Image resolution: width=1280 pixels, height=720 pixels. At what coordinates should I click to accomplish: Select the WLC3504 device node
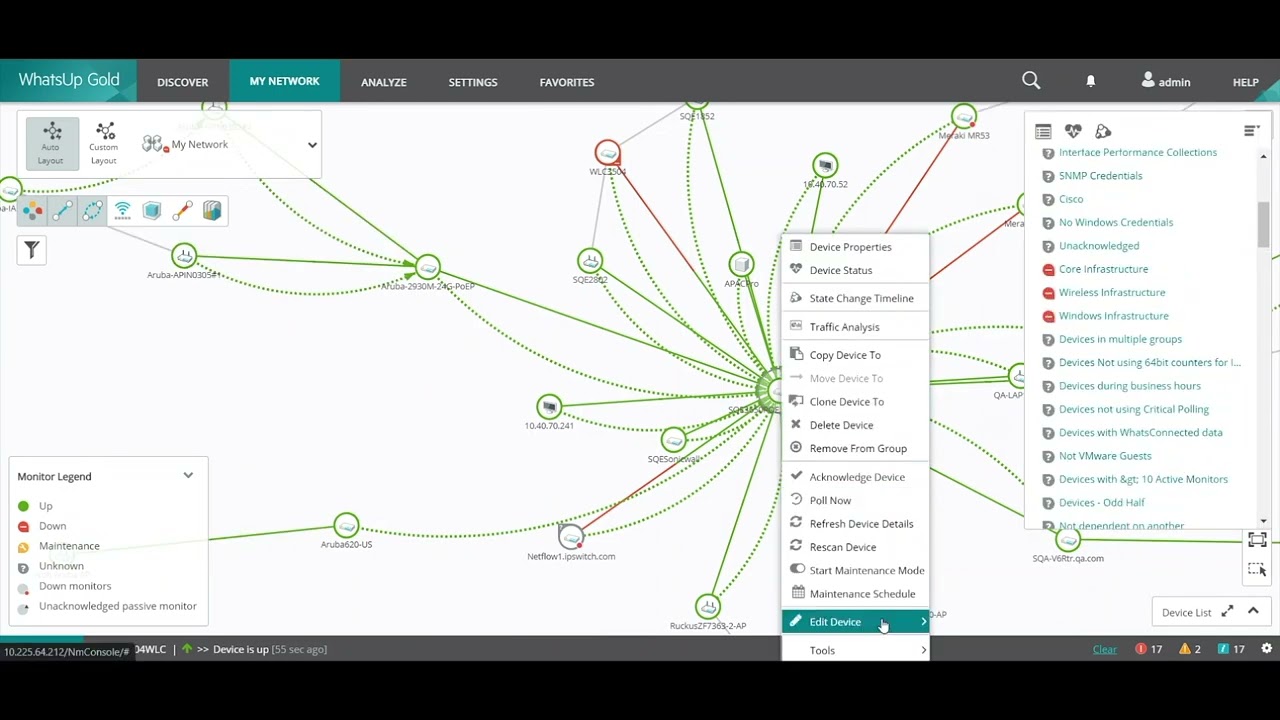coord(607,153)
